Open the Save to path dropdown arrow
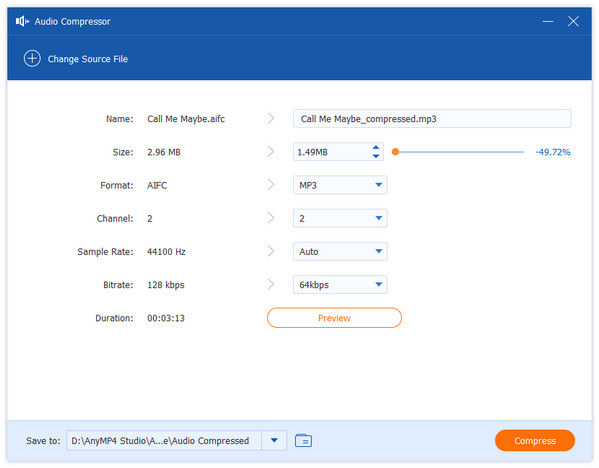Viewport: 599px width, 468px height. (274, 440)
